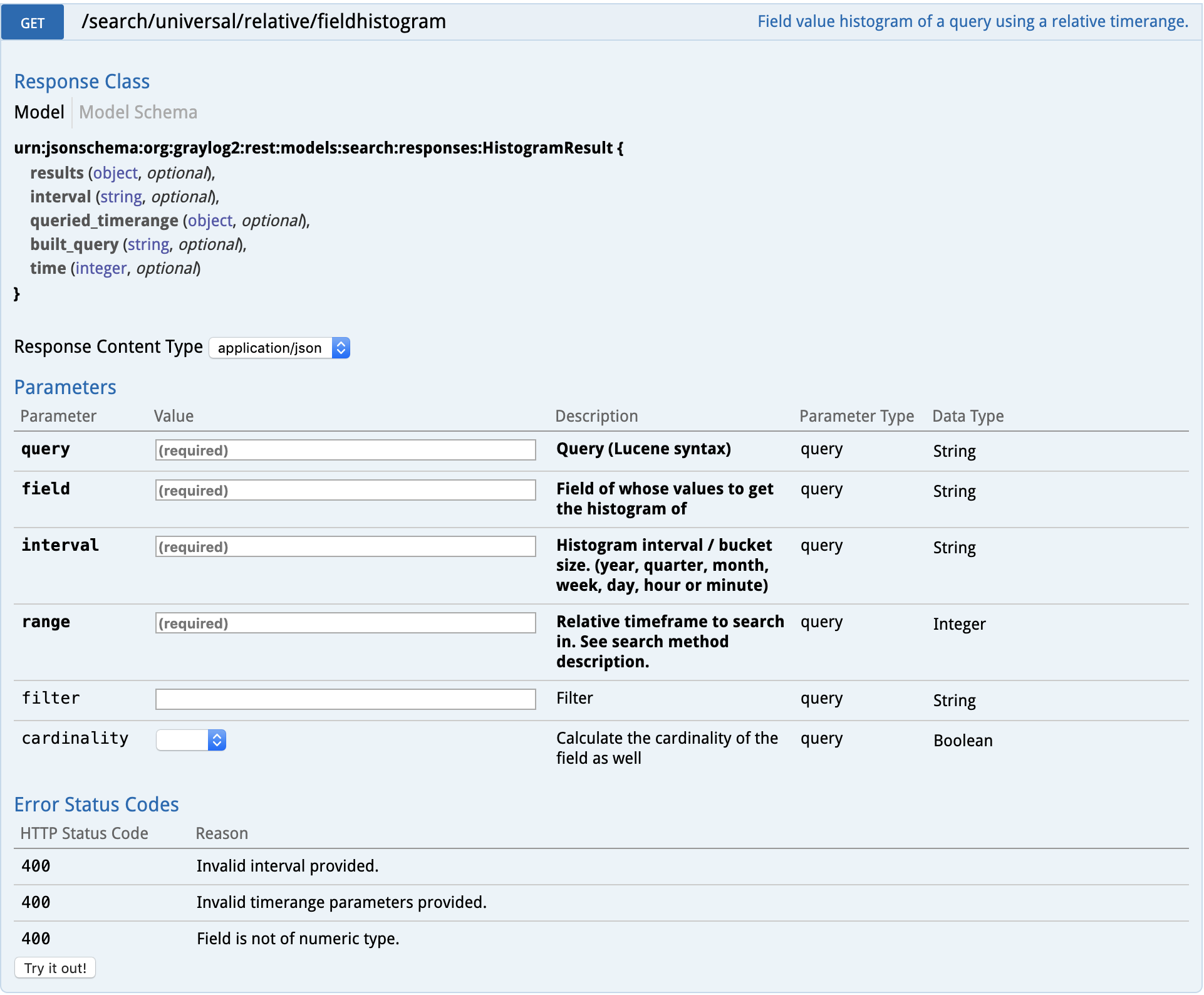Click the interval parameter input

[345, 546]
